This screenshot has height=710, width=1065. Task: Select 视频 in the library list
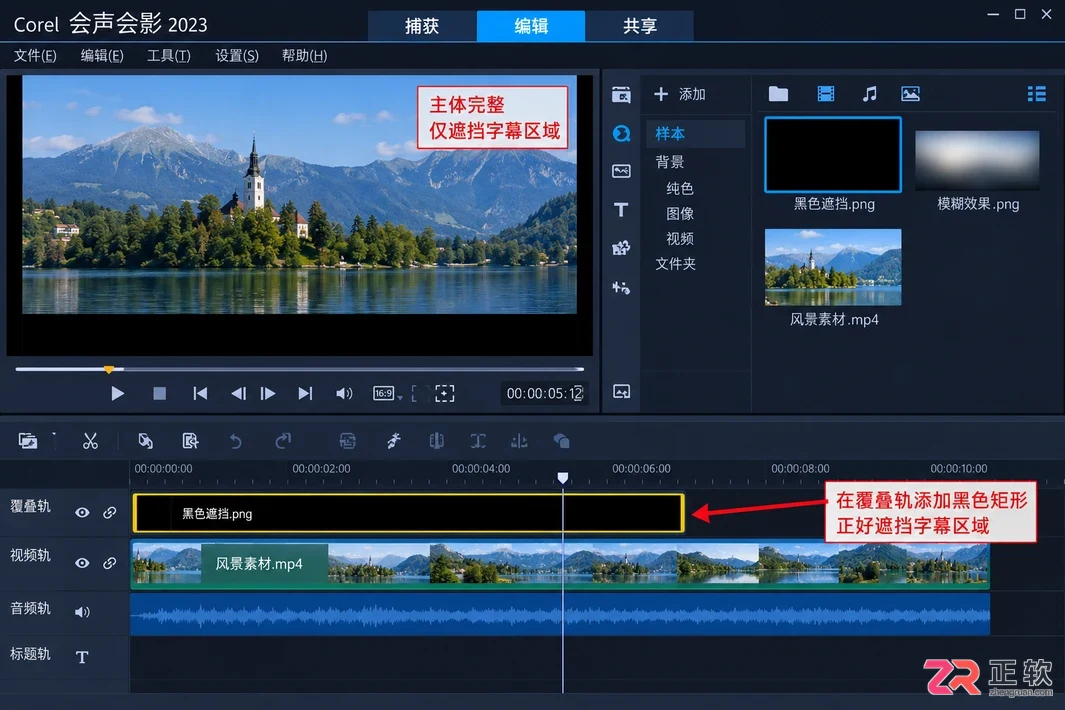point(680,238)
